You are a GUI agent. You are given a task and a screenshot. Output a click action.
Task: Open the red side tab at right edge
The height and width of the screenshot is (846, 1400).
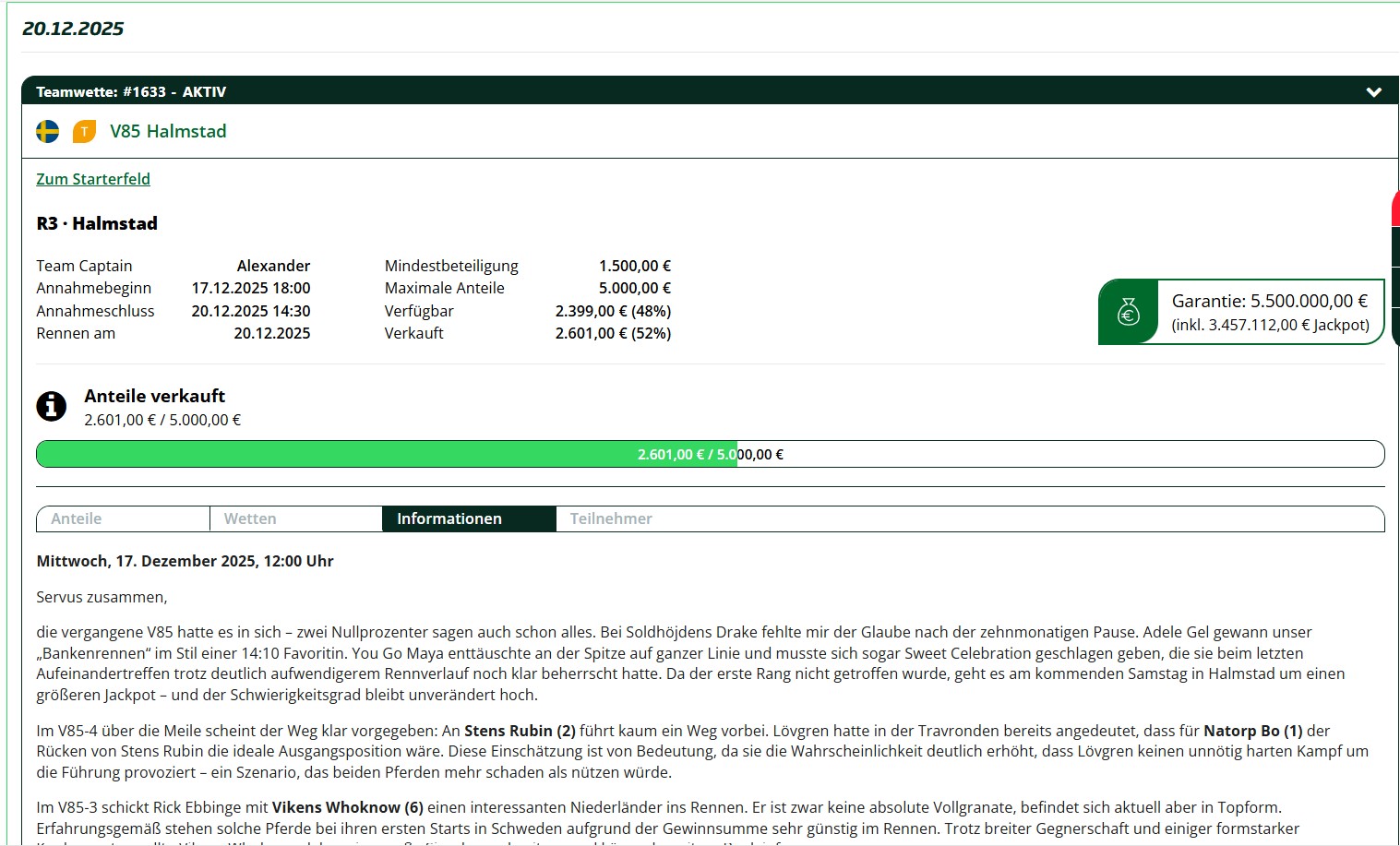coord(1394,209)
